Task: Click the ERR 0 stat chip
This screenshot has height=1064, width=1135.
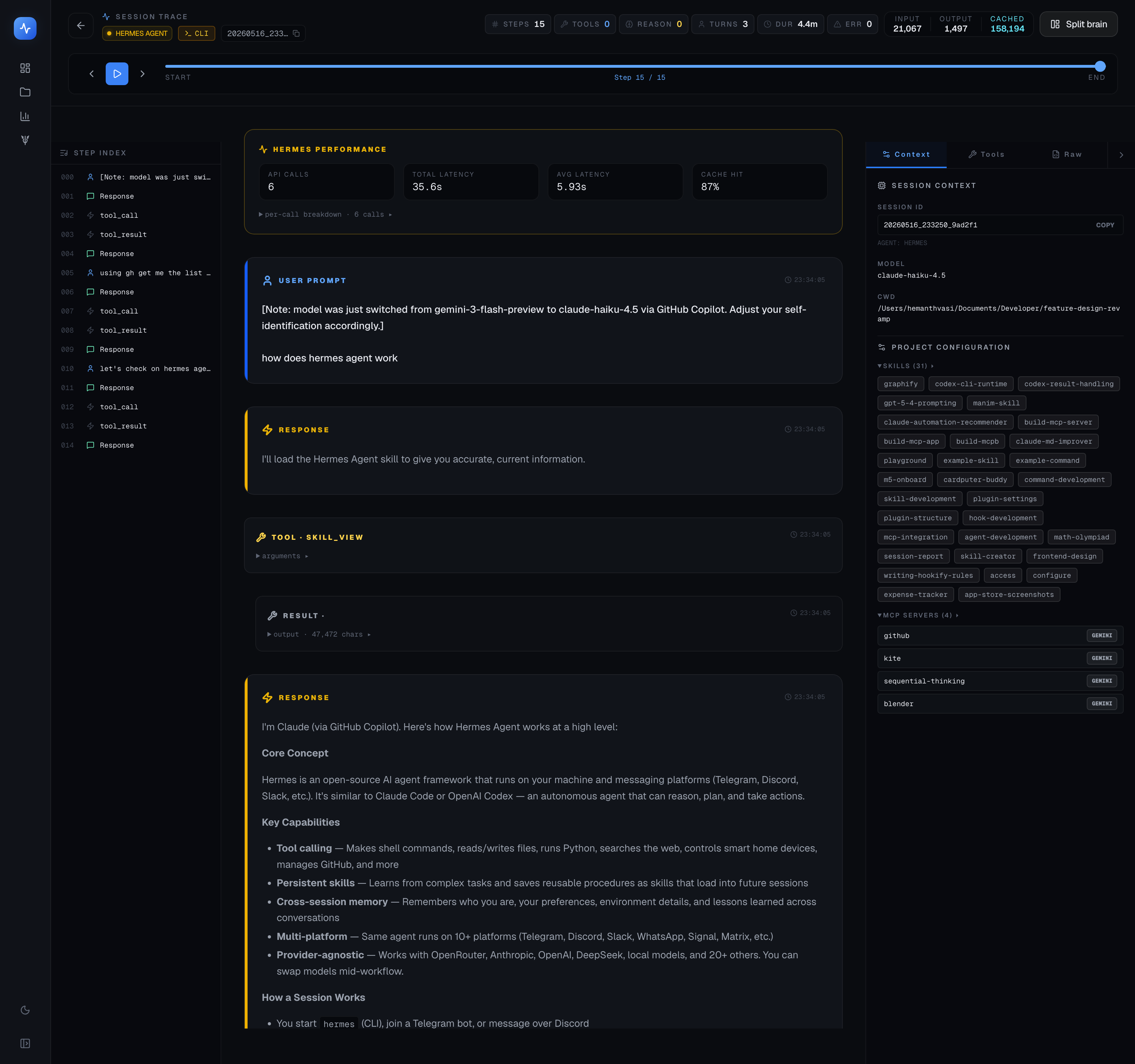Action: [x=853, y=24]
